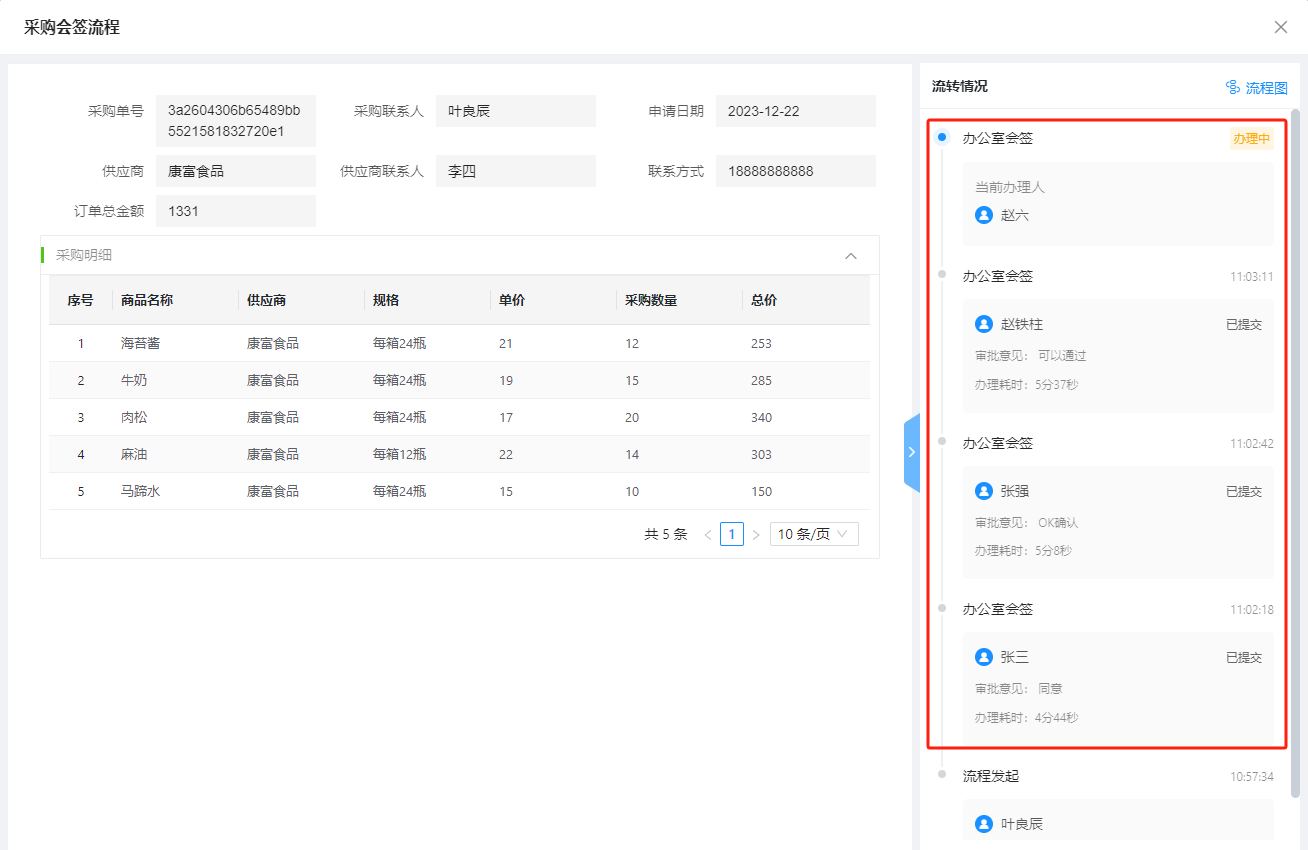Click 张三 user avatar icon

tap(984, 657)
